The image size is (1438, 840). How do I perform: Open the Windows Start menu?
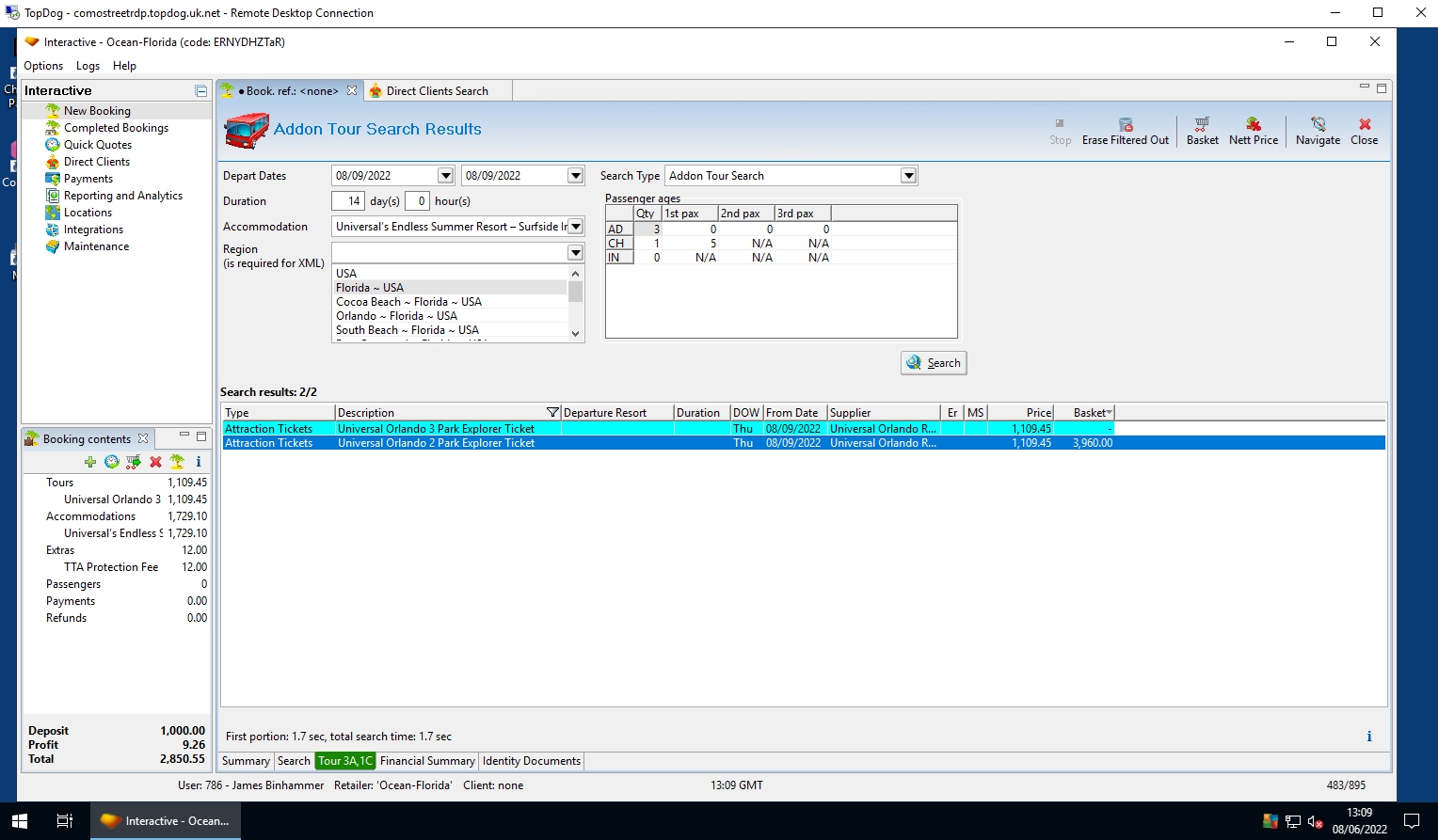20,821
